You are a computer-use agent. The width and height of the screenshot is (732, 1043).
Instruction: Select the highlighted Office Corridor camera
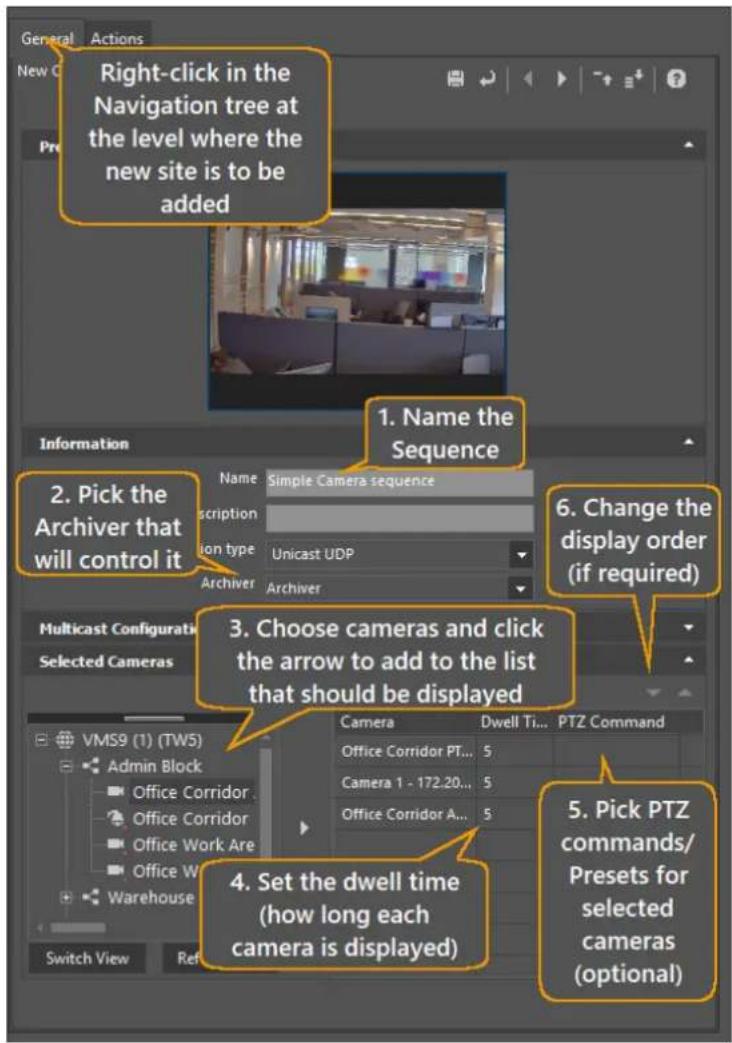(180, 792)
